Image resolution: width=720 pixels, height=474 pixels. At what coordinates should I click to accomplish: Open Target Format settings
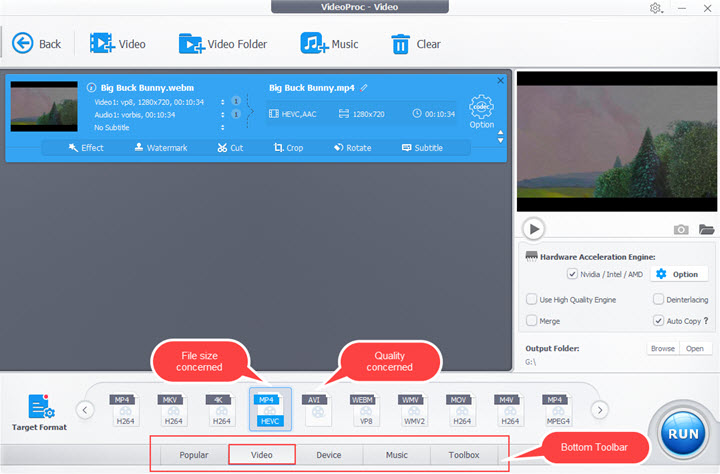click(x=39, y=412)
